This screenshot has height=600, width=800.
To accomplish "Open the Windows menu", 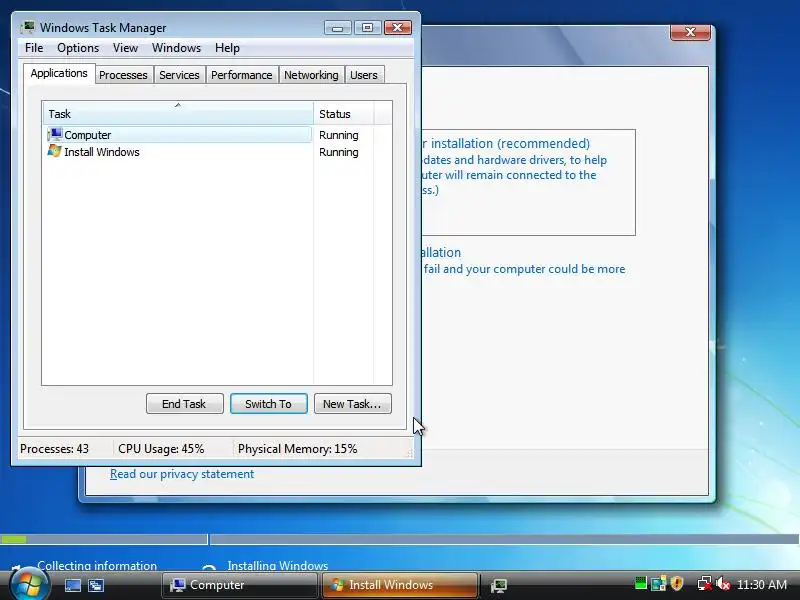I will click(177, 48).
